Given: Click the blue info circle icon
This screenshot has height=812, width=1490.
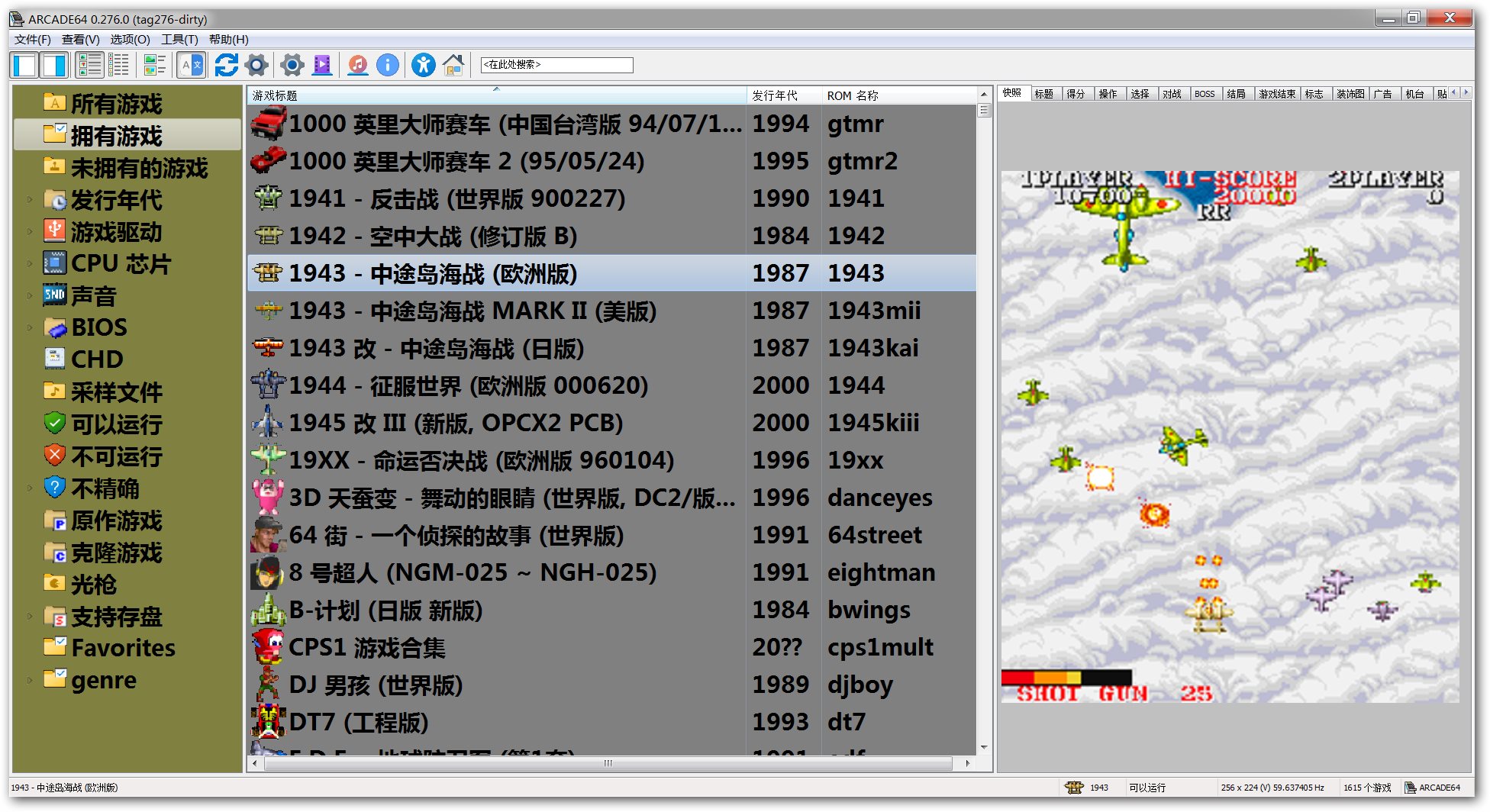Looking at the screenshot, I should tap(388, 66).
